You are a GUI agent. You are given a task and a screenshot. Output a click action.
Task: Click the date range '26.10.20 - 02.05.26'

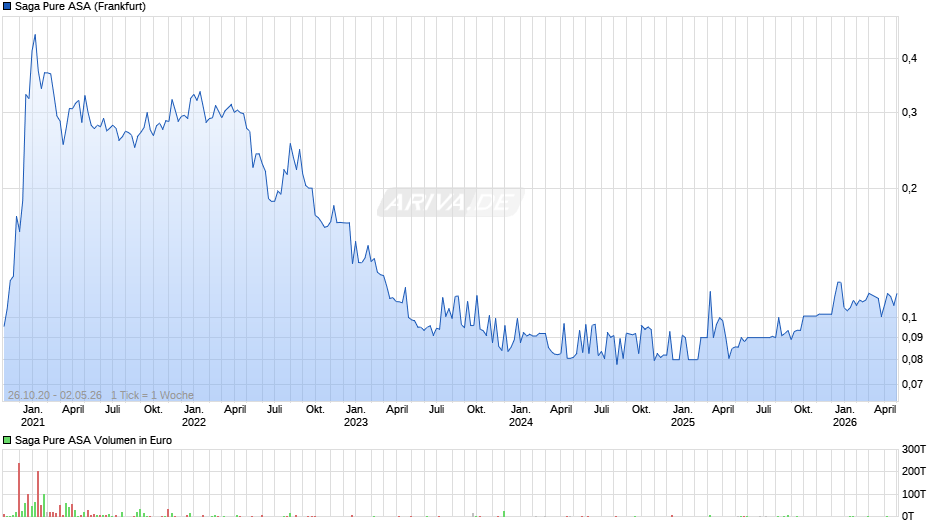55,395
